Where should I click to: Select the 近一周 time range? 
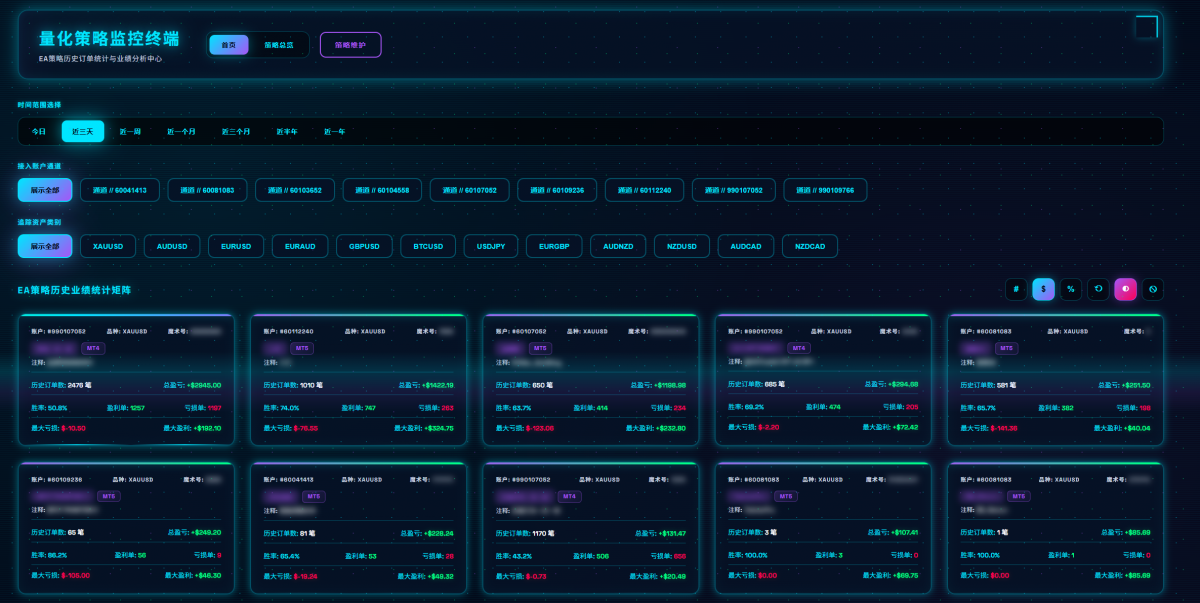pos(130,131)
